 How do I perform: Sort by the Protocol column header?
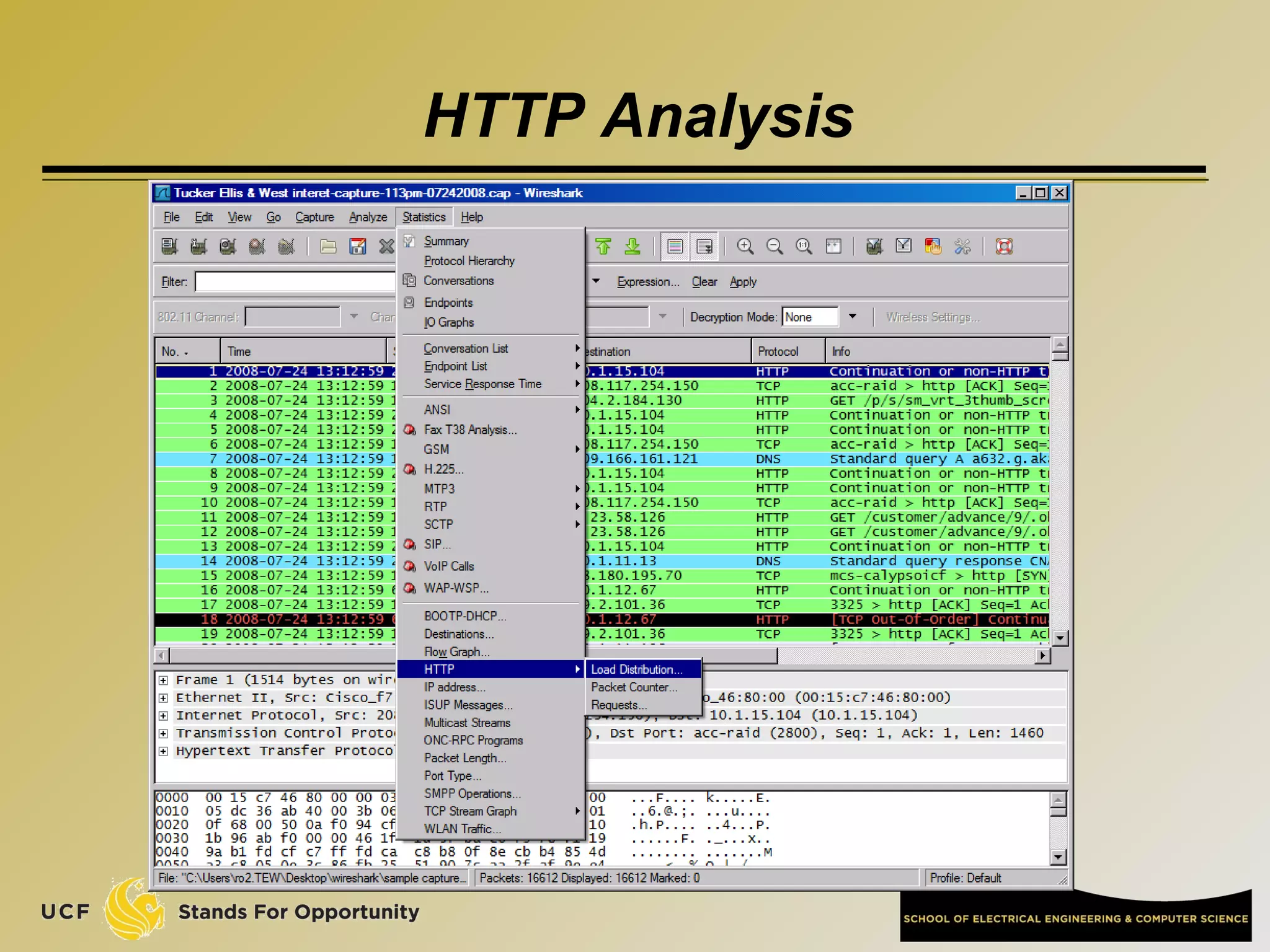point(788,351)
